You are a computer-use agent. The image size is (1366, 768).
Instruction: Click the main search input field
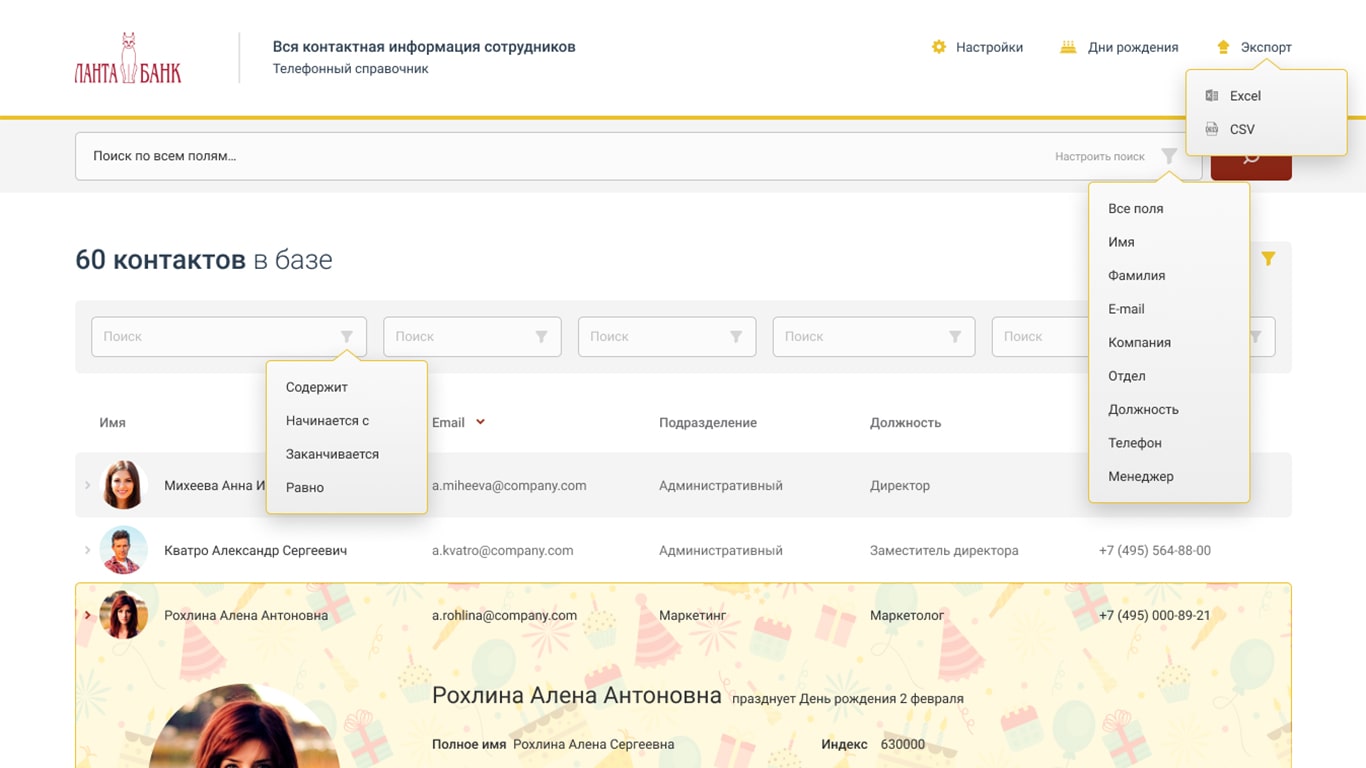click(x=560, y=156)
